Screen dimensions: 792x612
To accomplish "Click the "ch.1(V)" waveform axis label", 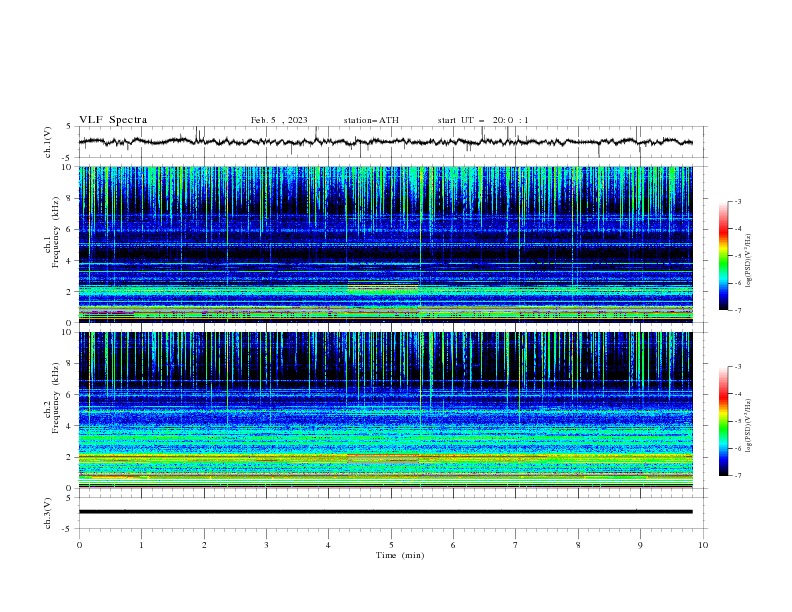I will 48,142.
